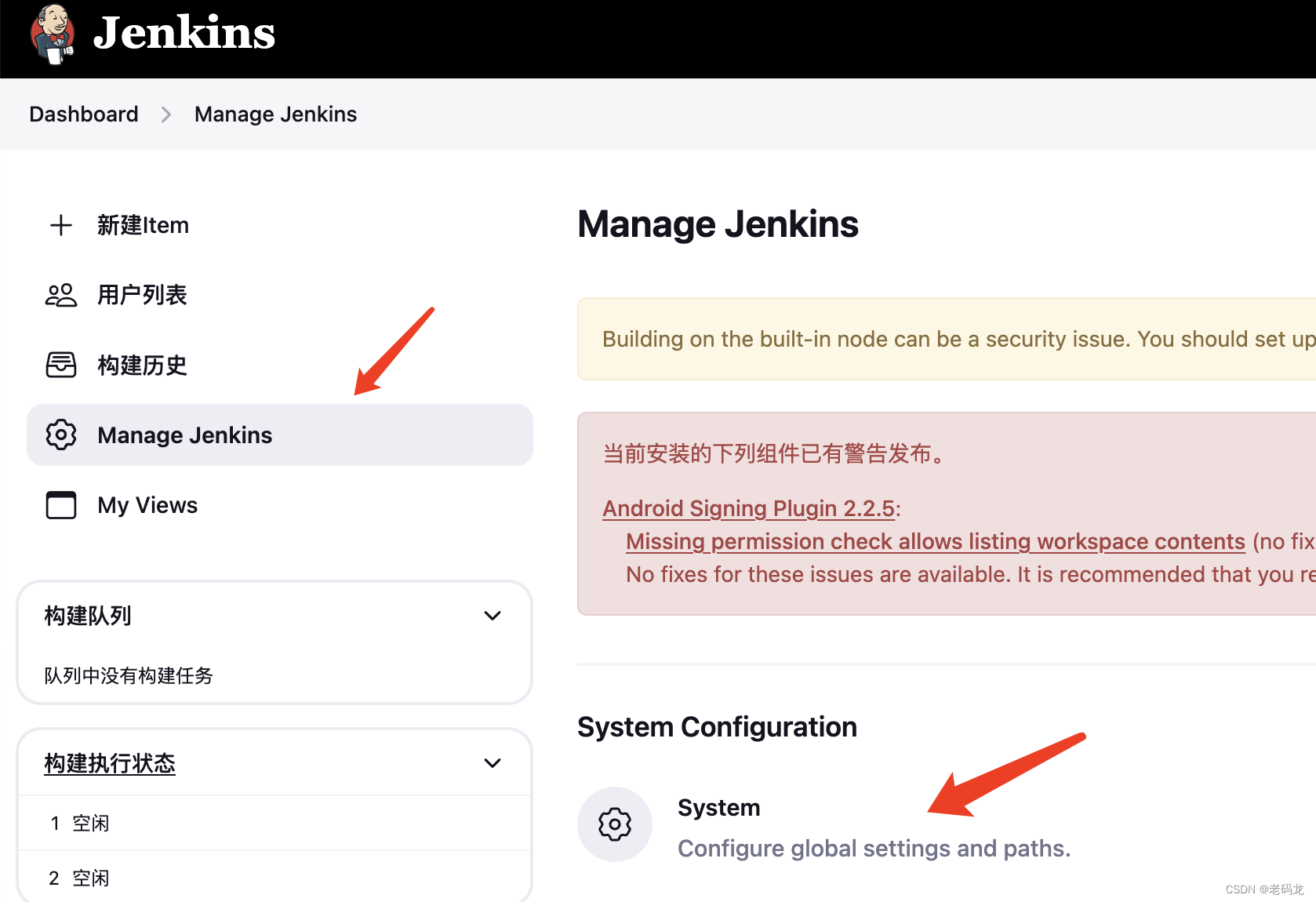Click the 队列中没有构建任务 message

(x=129, y=675)
